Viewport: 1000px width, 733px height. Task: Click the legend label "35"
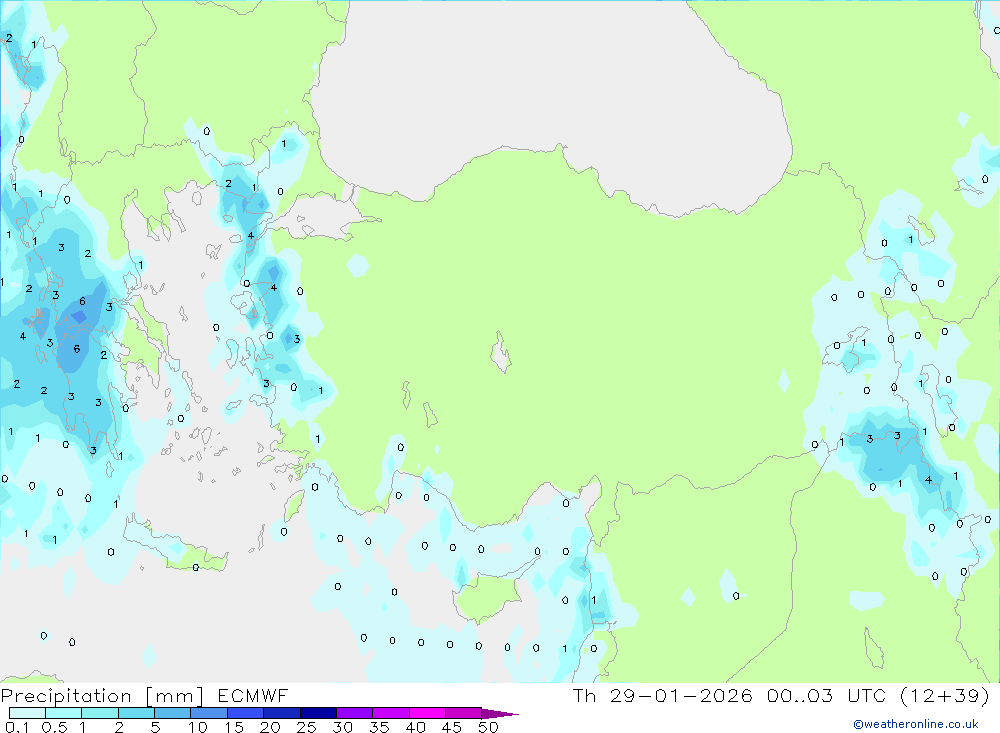pyautogui.click(x=379, y=727)
